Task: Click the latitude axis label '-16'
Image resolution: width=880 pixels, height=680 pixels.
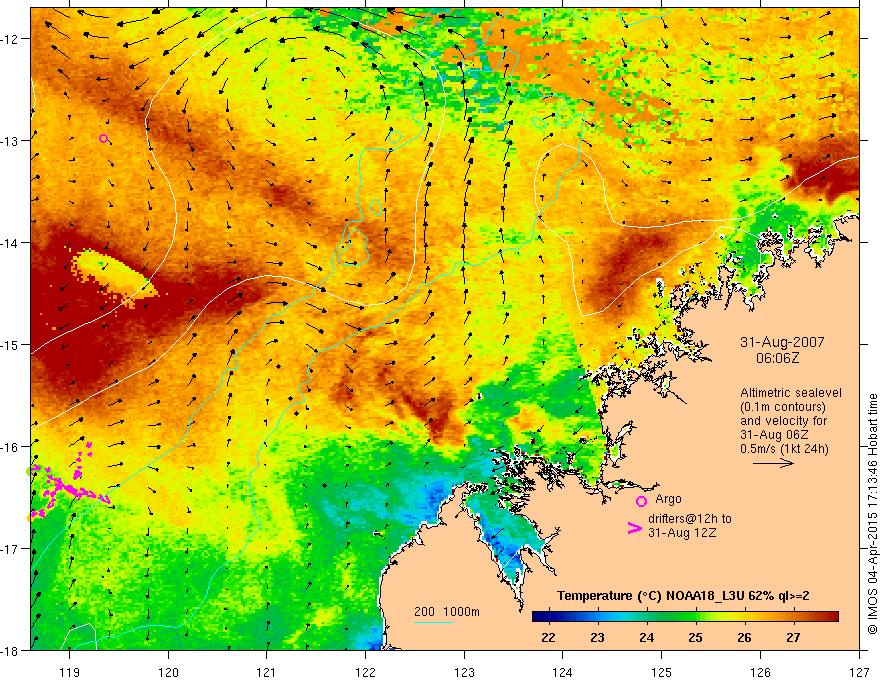Action: (10, 447)
